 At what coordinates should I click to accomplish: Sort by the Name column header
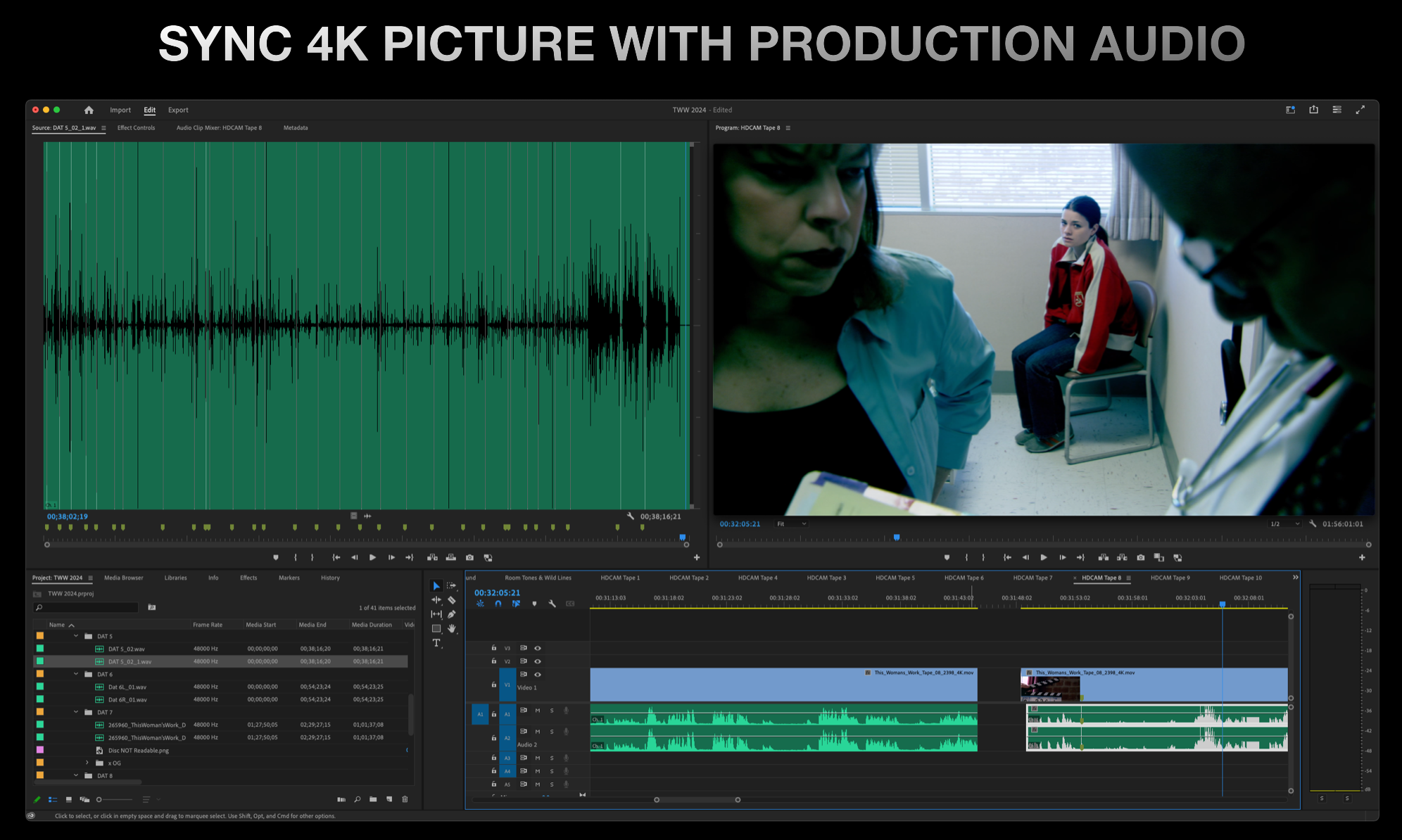[57, 625]
